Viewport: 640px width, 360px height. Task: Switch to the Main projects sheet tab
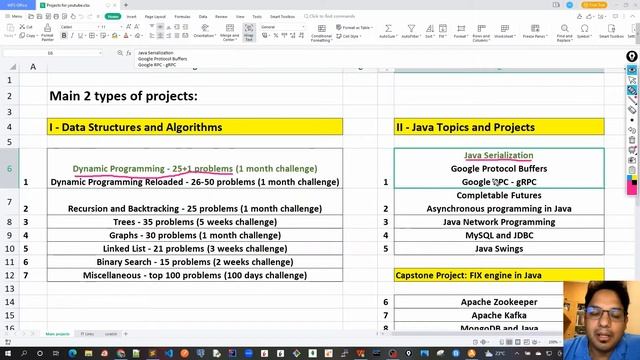(58, 334)
